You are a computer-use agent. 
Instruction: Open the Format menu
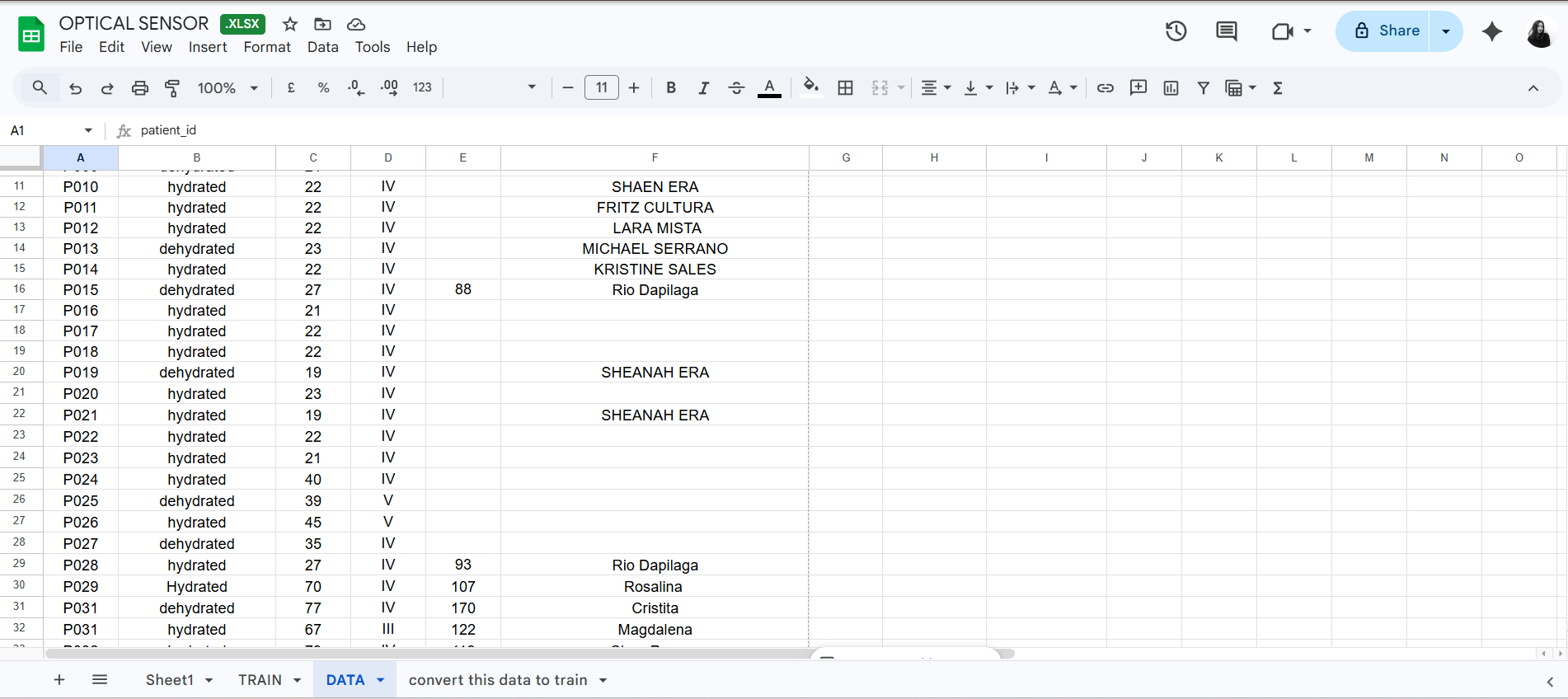(x=267, y=47)
